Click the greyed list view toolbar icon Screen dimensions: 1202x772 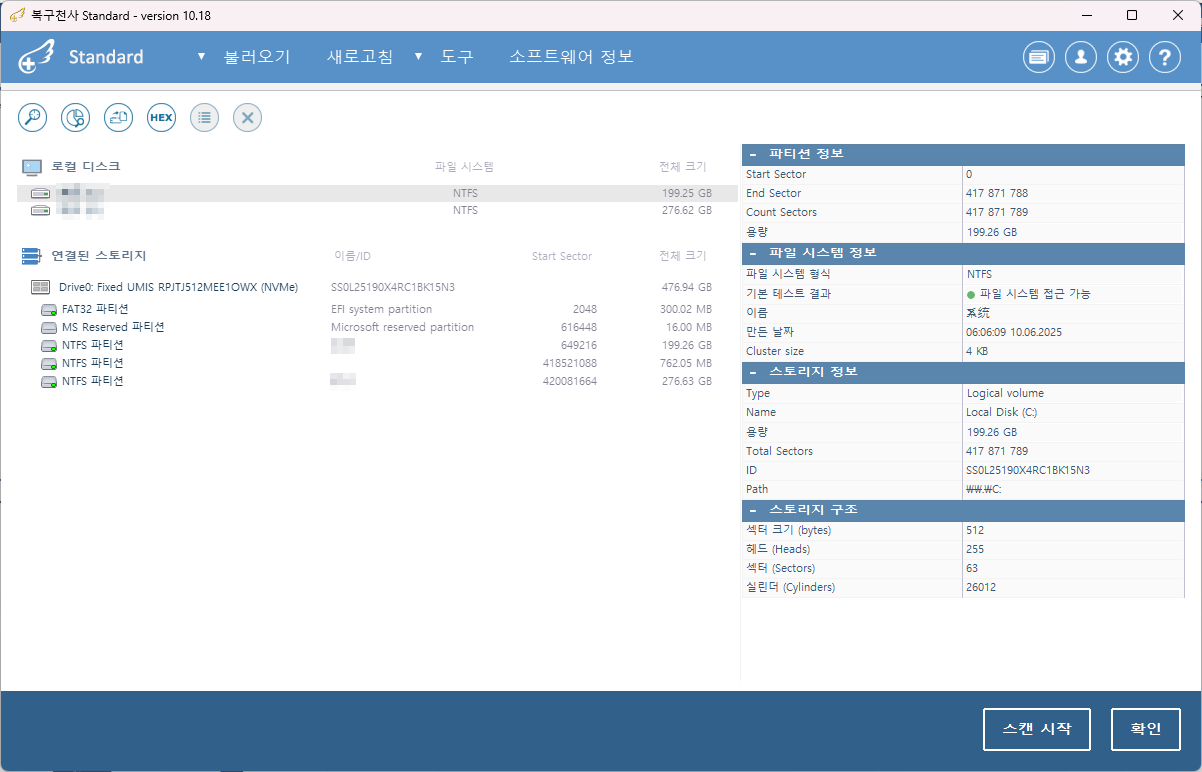pyautogui.click(x=204, y=117)
